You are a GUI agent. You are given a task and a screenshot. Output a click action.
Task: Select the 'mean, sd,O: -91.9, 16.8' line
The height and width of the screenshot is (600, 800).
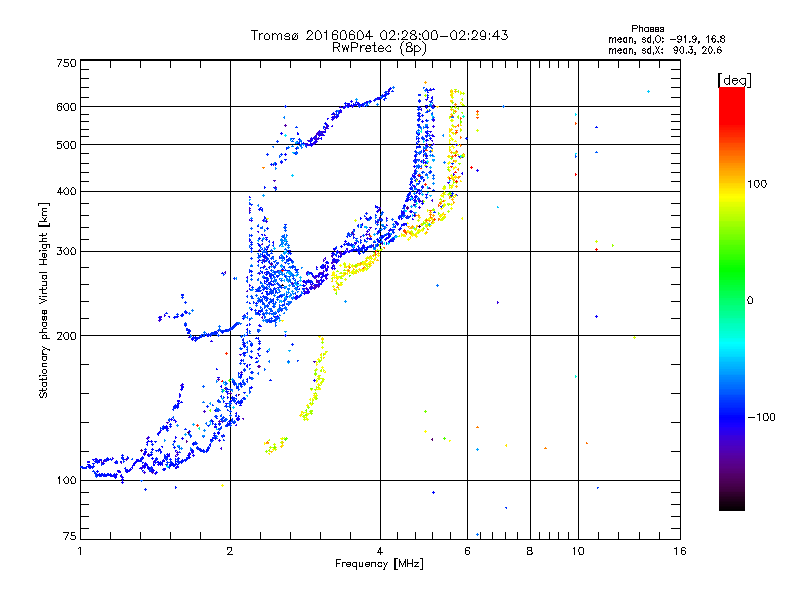pyautogui.click(x=666, y=39)
